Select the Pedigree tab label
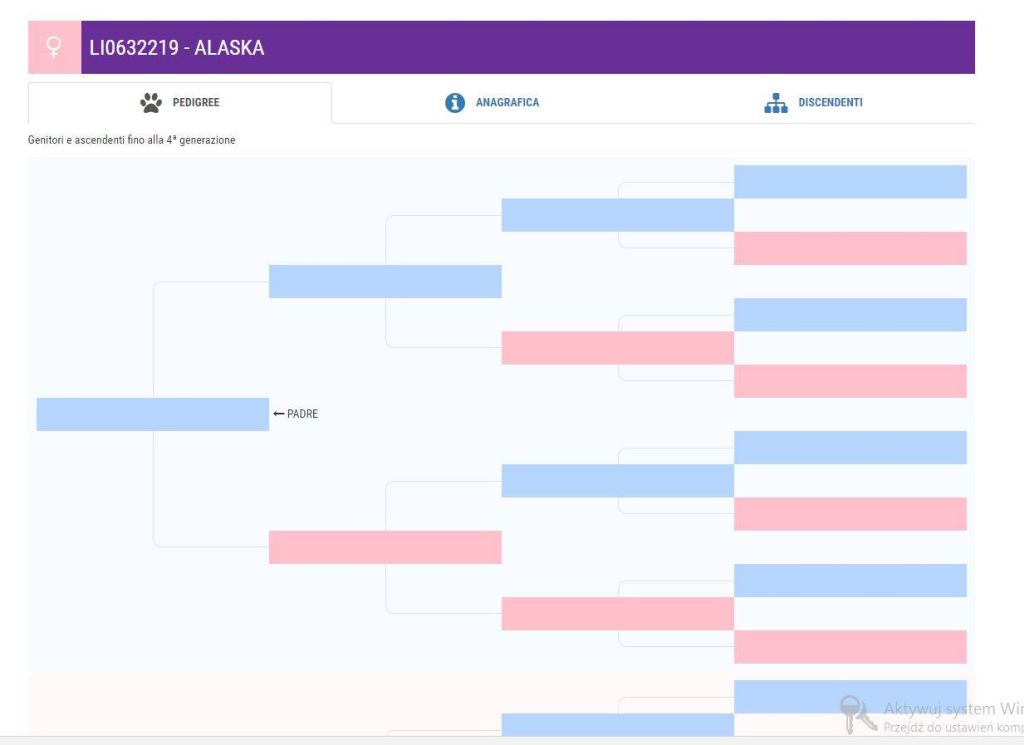1024x745 pixels. pyautogui.click(x=196, y=103)
